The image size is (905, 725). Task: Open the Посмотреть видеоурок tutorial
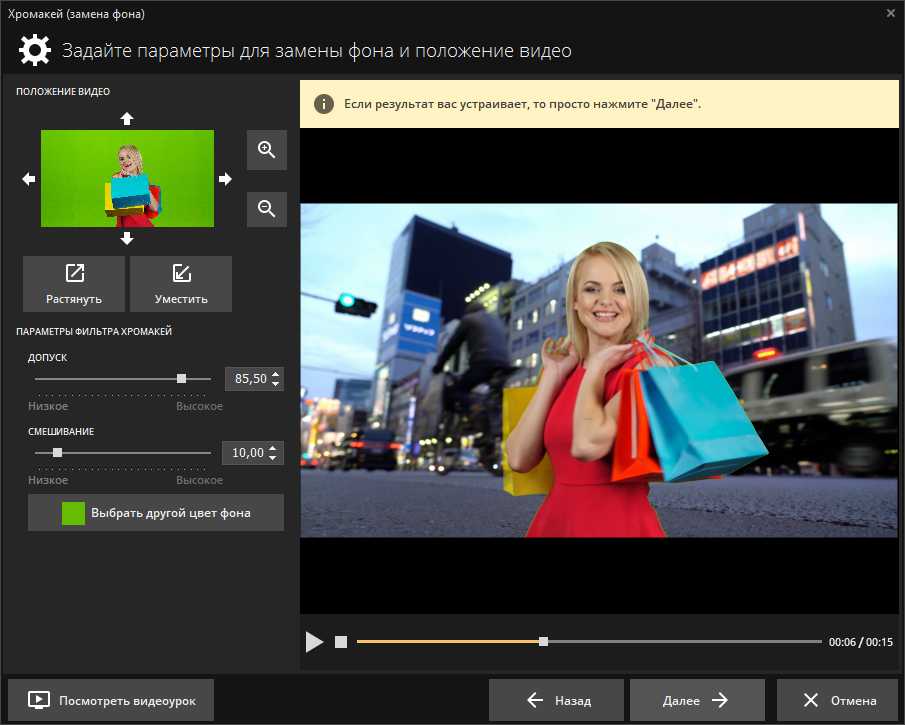[x=111, y=701]
